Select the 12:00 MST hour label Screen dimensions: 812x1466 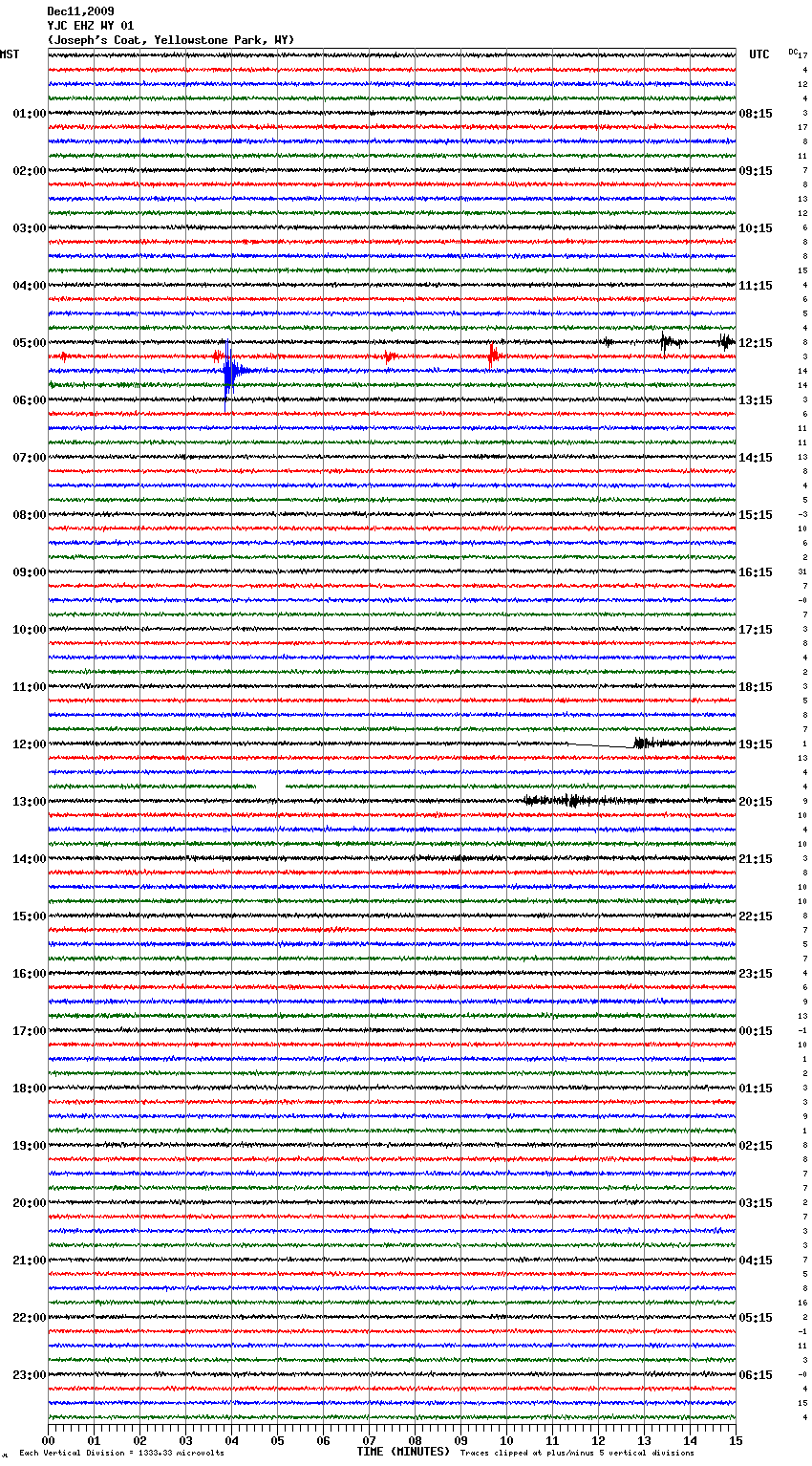click(x=29, y=744)
